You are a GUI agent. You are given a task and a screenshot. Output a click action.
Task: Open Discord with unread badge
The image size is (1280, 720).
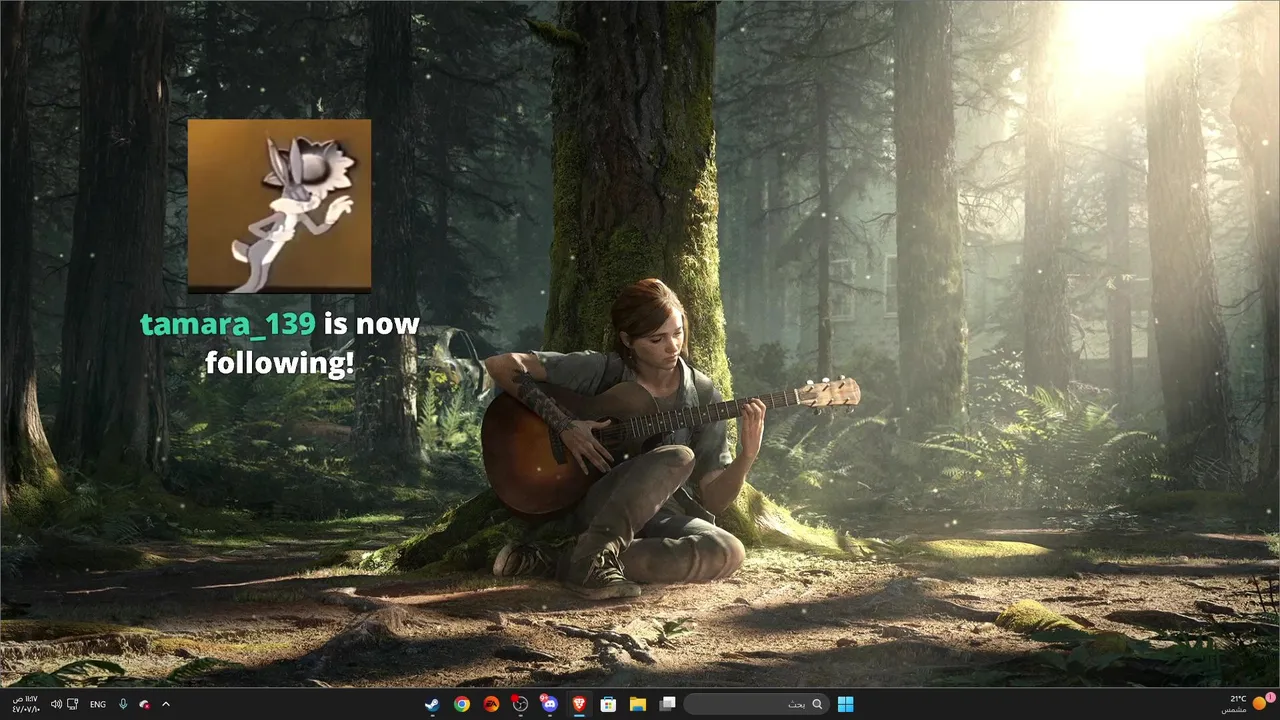(549, 704)
